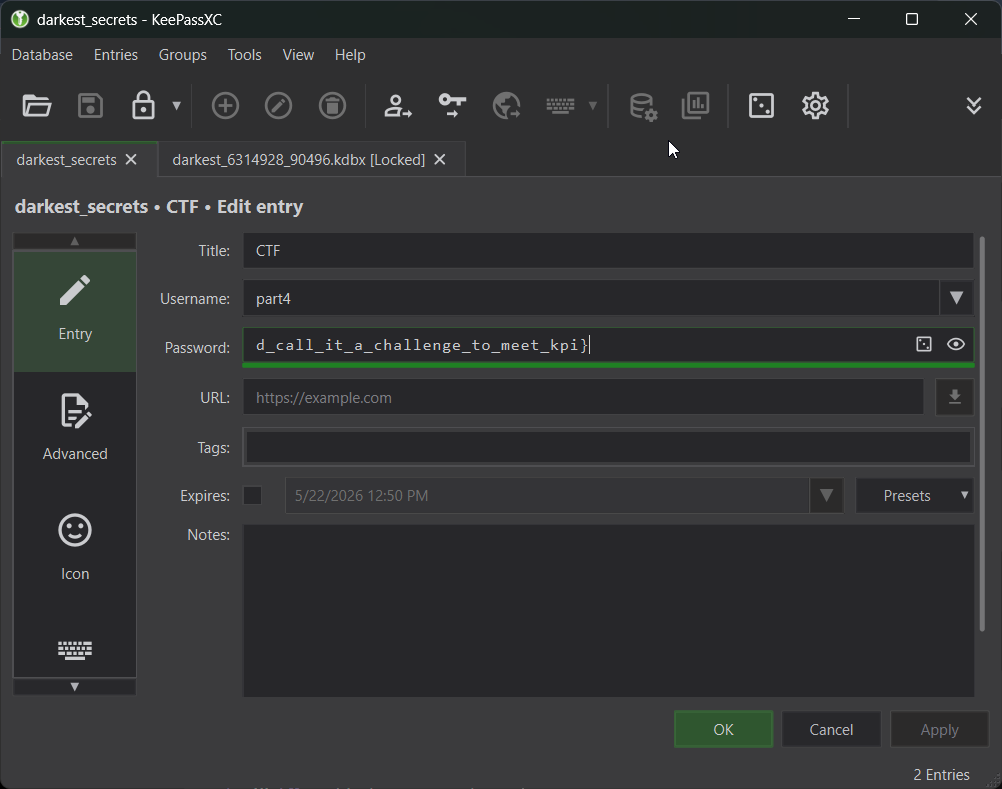This screenshot has width=1002, height=789.
Task: Toggle password visibility eye icon
Action: pyautogui.click(x=956, y=344)
